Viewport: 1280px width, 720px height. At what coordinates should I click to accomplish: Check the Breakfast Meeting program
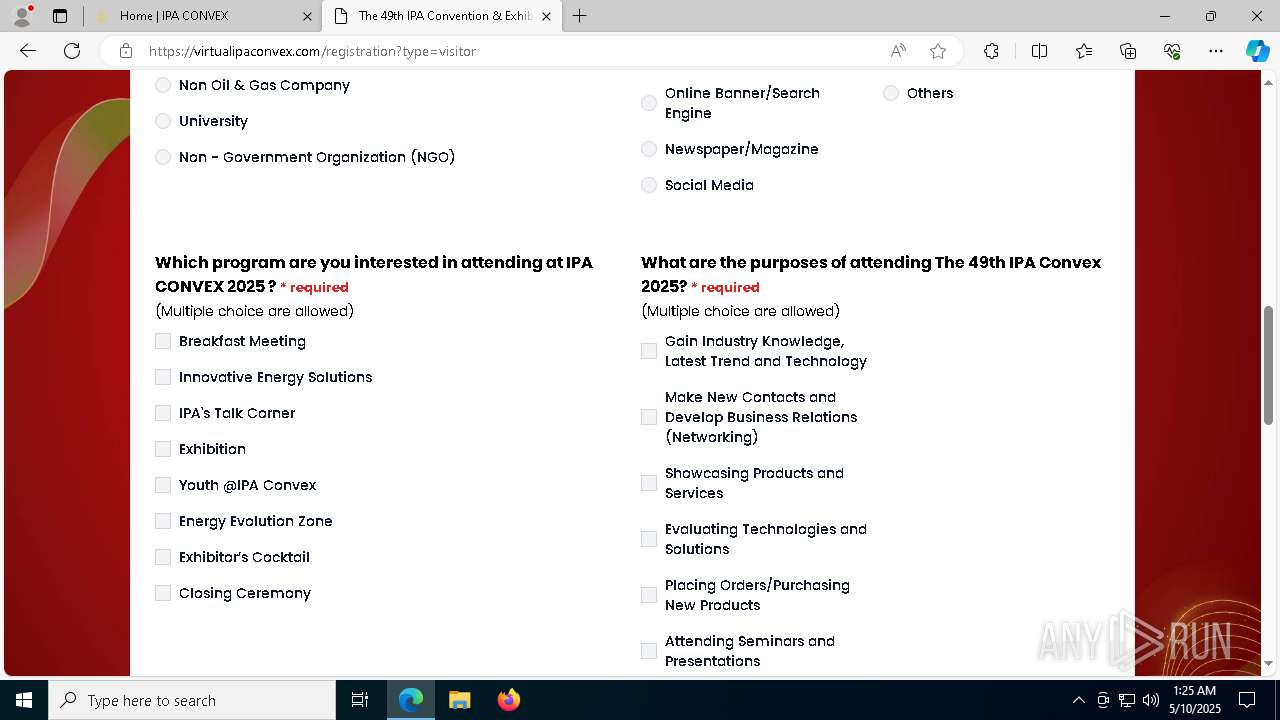tap(163, 341)
